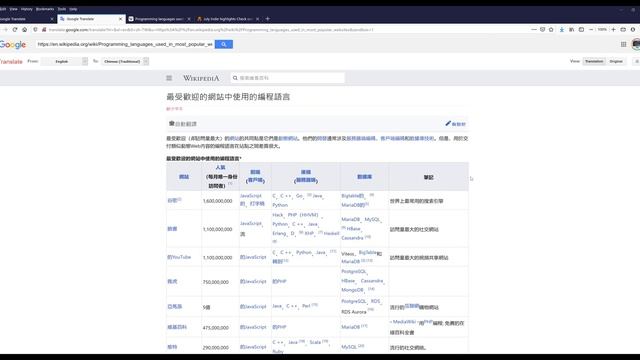This screenshot has height=360, width=640.
Task: Click the forward navigation arrow
Action: point(5,30)
